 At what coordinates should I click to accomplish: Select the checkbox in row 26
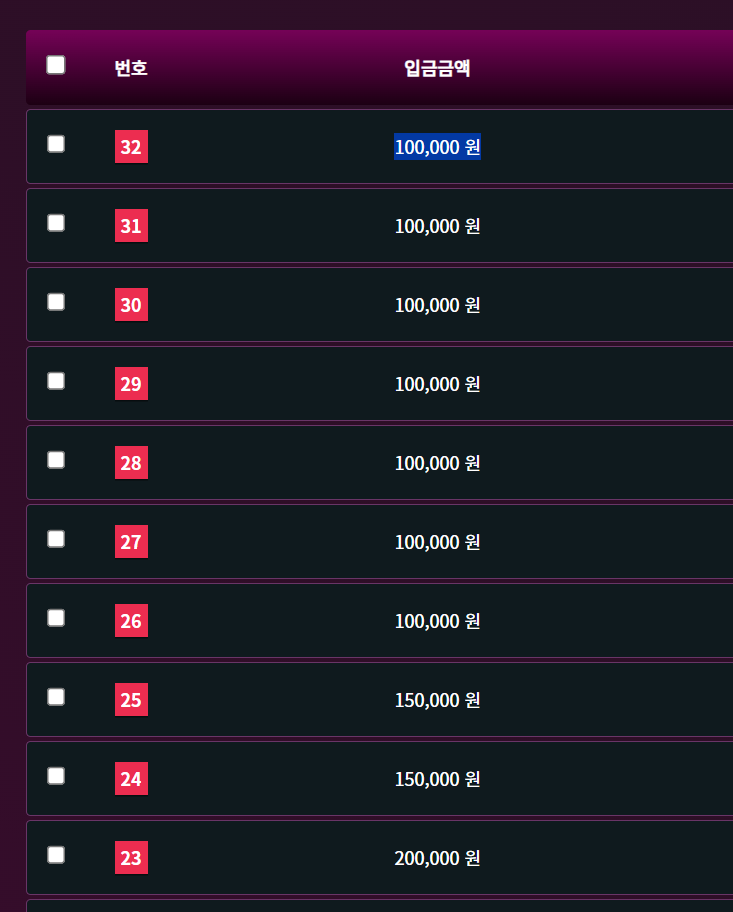click(x=56, y=618)
